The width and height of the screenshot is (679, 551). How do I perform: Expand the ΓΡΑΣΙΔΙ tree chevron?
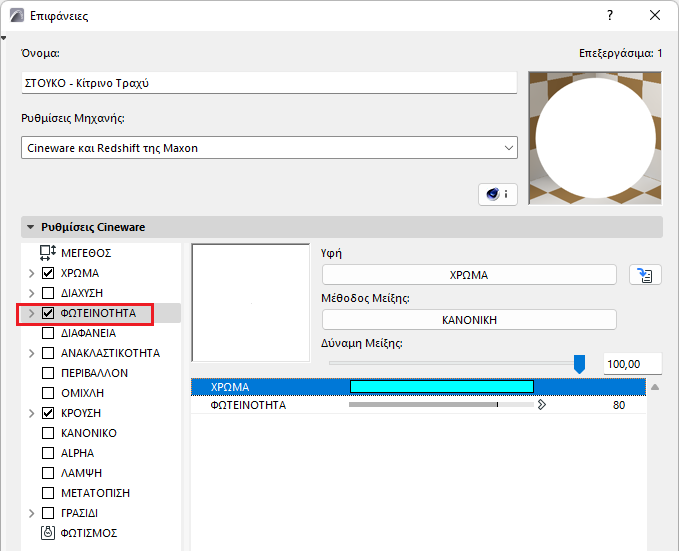point(31,513)
